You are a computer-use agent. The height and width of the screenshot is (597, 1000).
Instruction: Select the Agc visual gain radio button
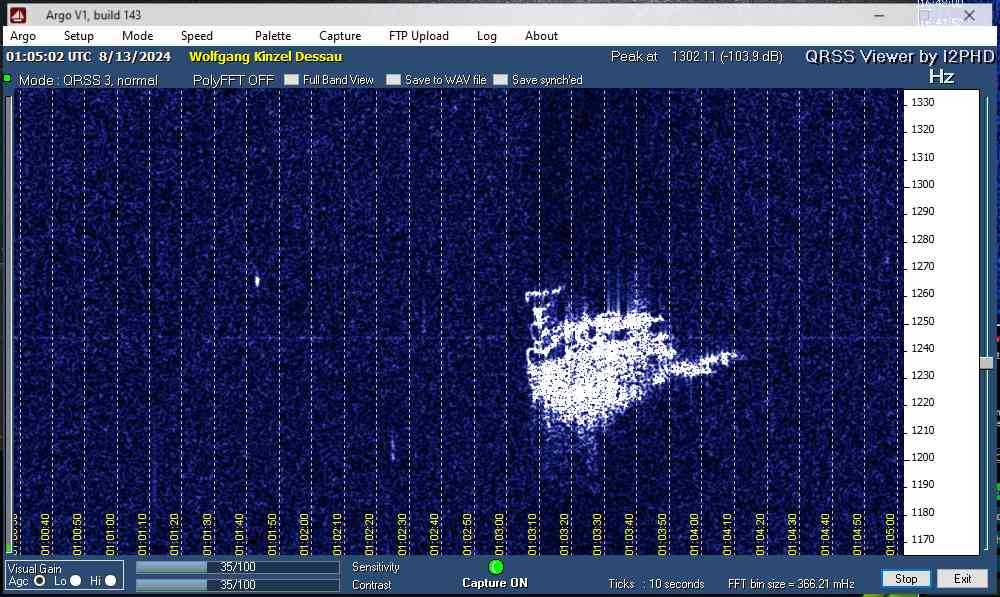tap(40, 581)
